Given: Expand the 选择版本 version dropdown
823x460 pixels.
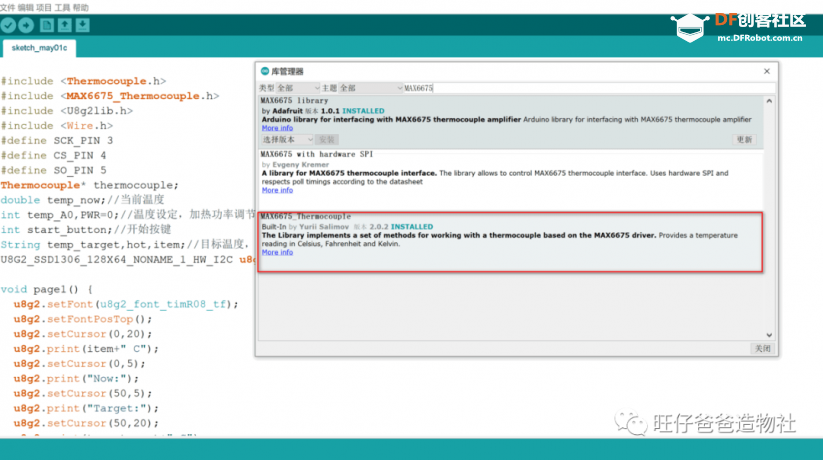Looking at the screenshot, I should click(x=287, y=139).
